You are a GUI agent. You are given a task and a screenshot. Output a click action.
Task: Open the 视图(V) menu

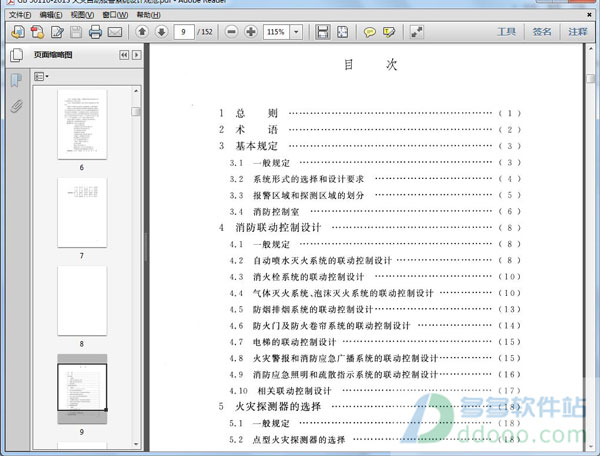coord(82,15)
